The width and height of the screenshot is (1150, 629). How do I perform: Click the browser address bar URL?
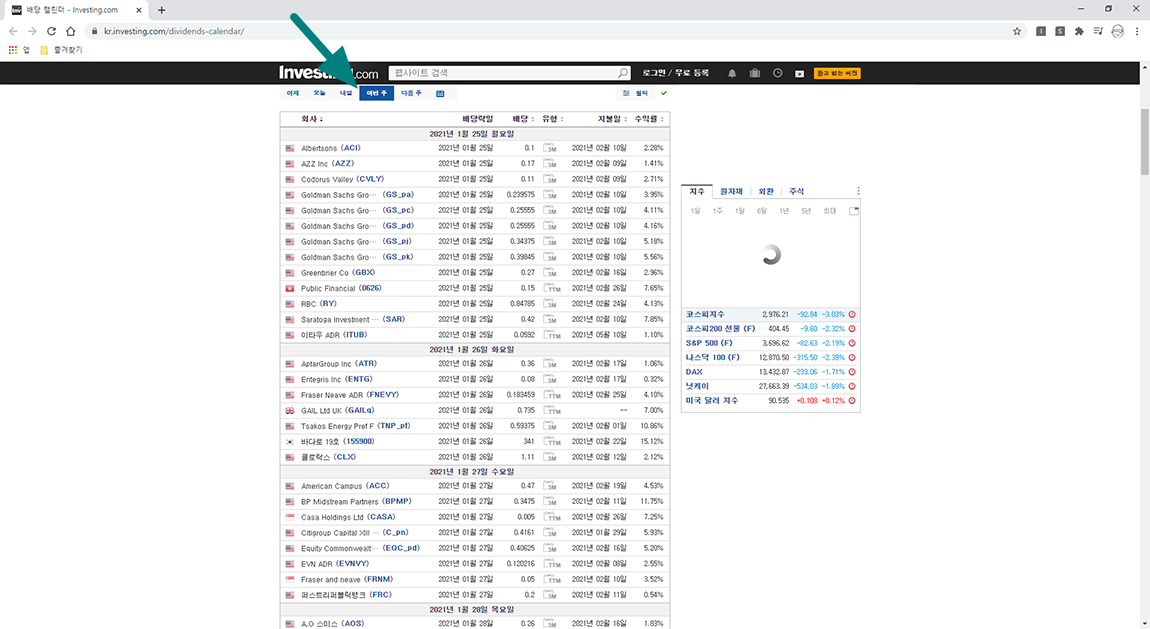(174, 31)
